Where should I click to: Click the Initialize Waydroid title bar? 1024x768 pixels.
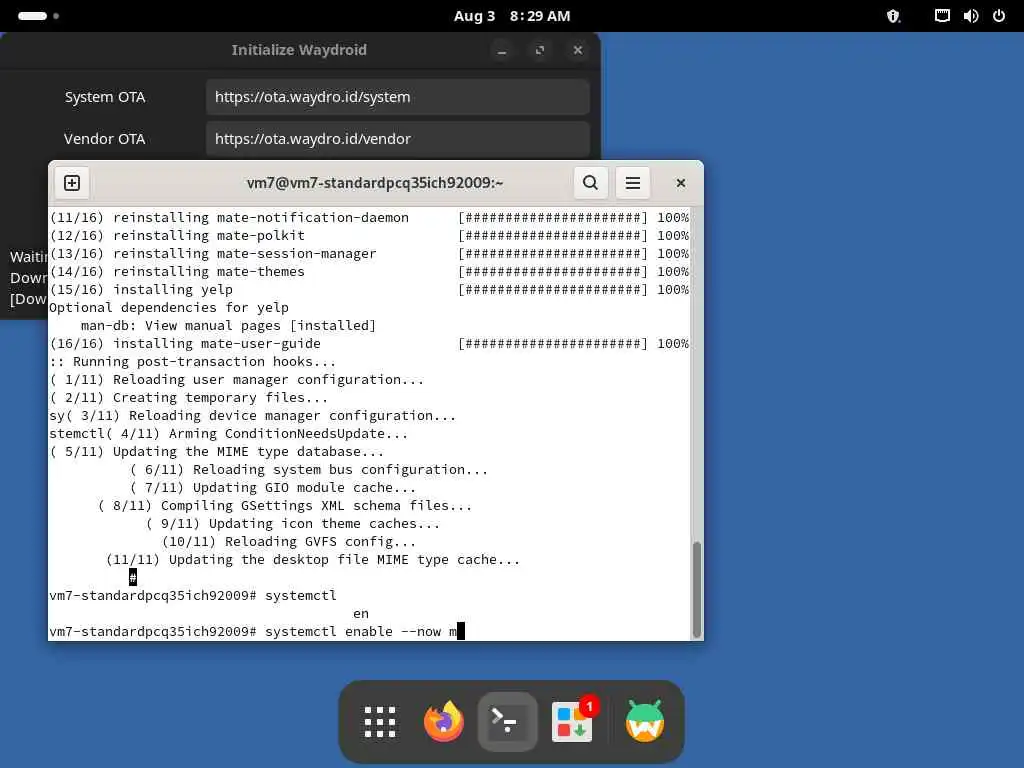pyautogui.click(x=299, y=50)
